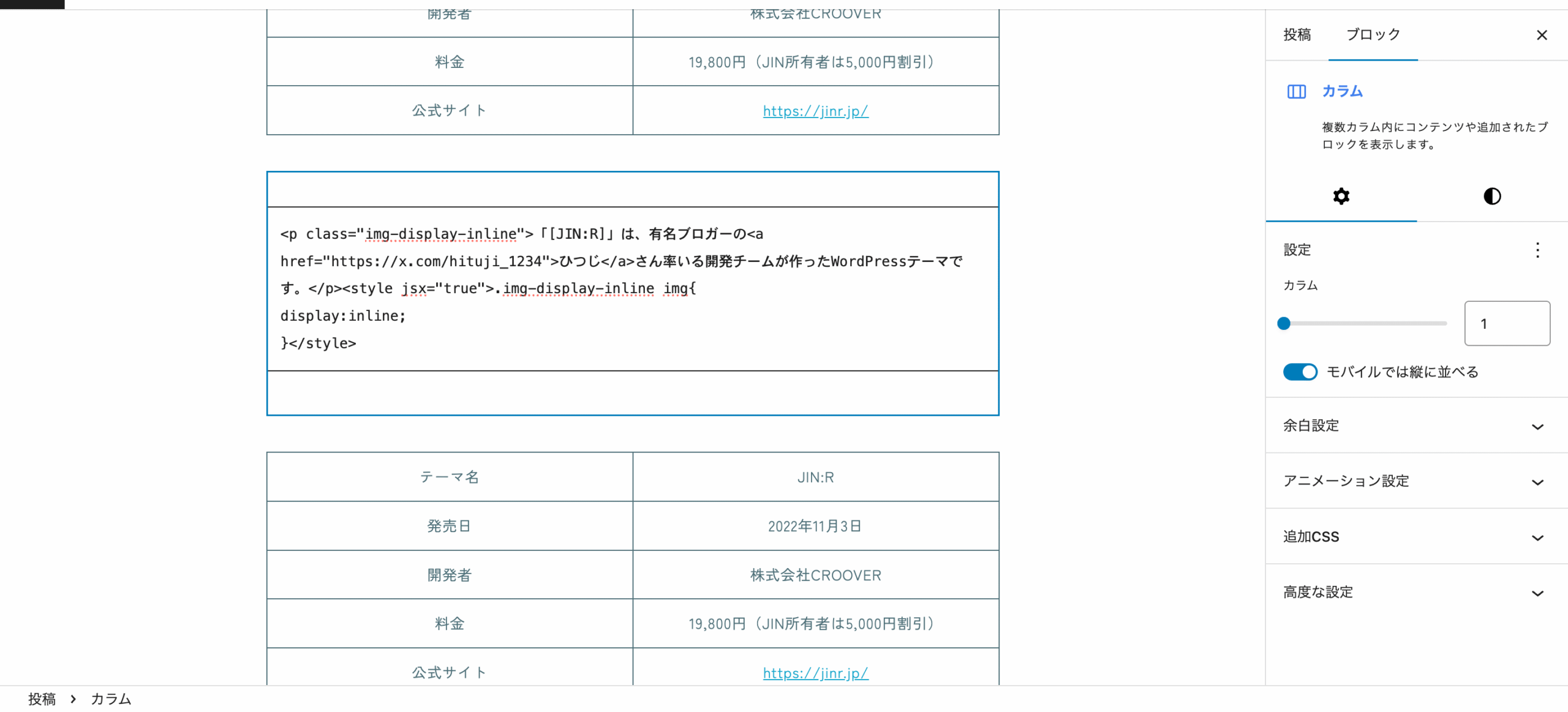
Task: Close the block settings sidebar
Action: pos(1542,35)
